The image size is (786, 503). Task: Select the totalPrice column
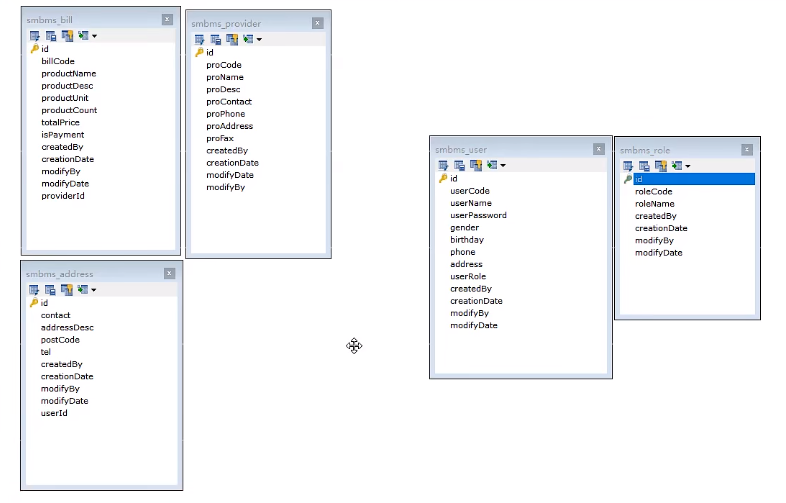click(x=60, y=122)
